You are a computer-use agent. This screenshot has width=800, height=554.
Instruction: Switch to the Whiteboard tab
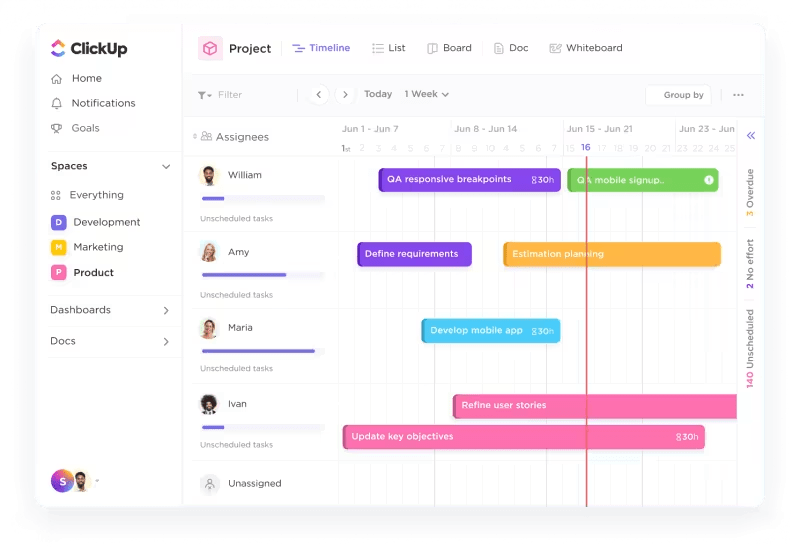[x=586, y=48]
